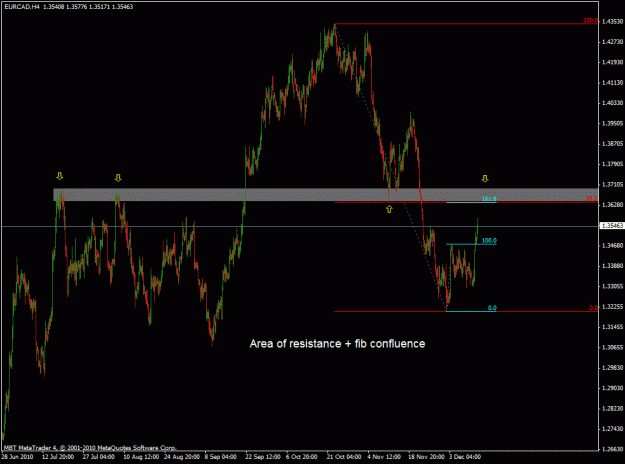Click the red 38.2 Fibonacci level label
Viewport: 625px width, 464px height.
592,199
